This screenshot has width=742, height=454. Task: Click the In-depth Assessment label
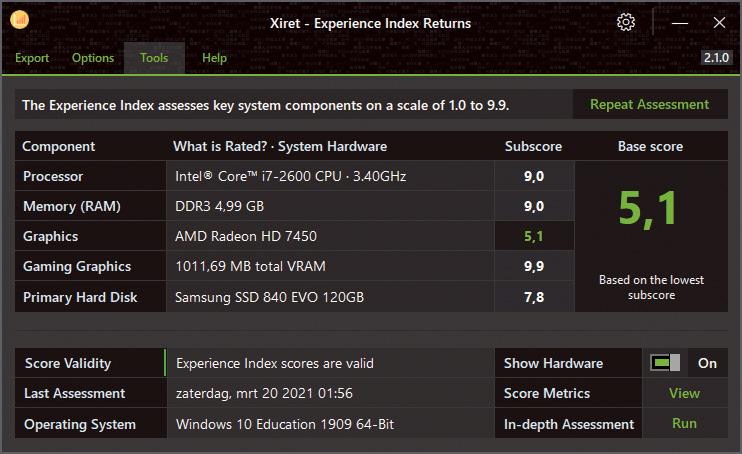pos(569,424)
